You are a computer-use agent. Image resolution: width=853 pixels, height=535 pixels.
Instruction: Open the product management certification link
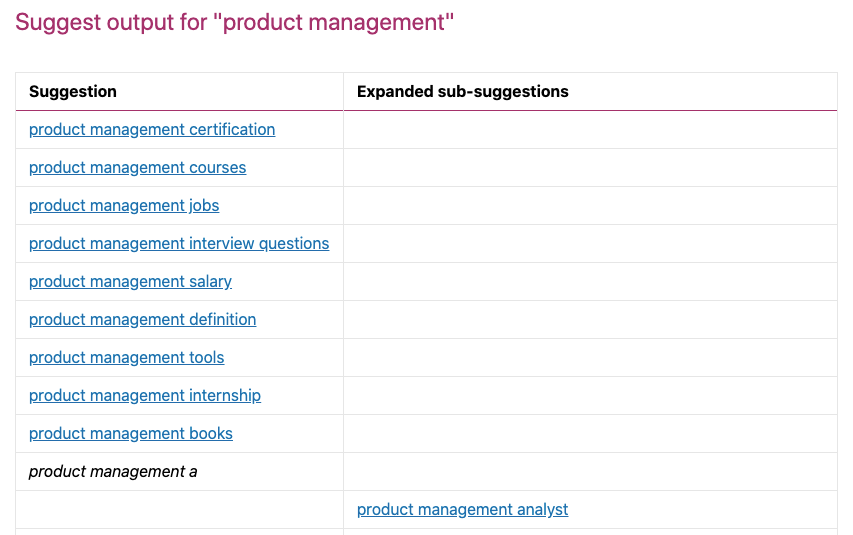click(x=152, y=130)
